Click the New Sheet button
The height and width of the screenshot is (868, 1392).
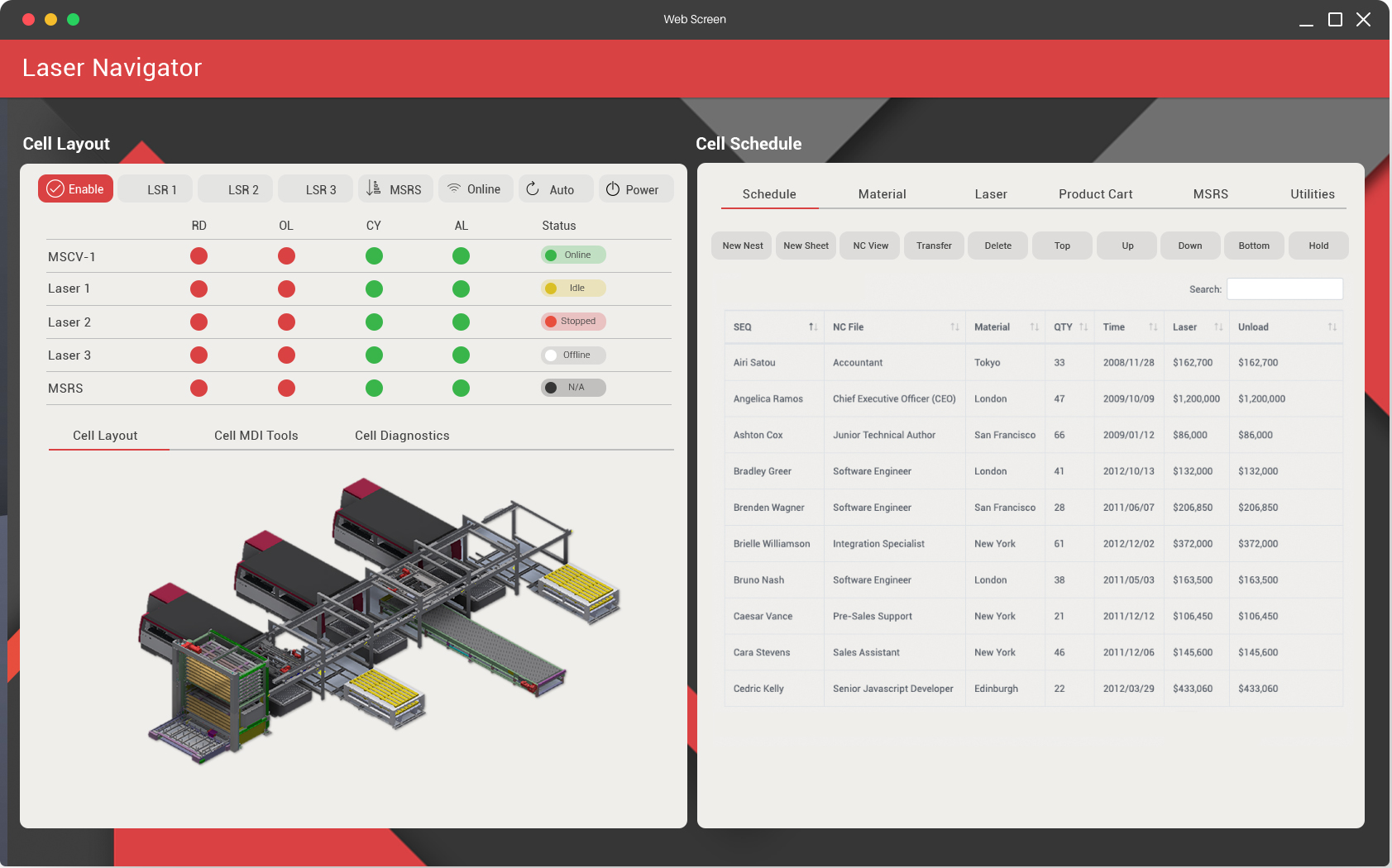coord(806,246)
